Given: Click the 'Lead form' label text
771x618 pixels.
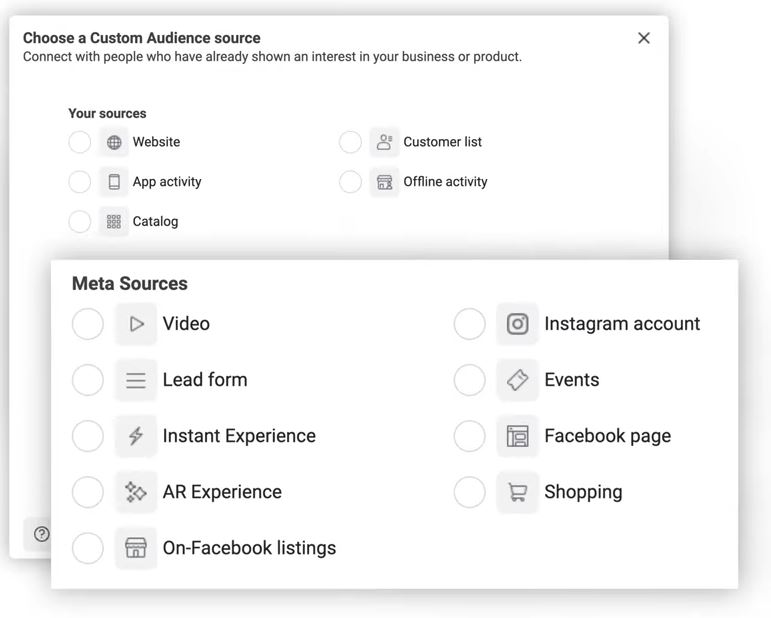Looking at the screenshot, I should tap(205, 380).
